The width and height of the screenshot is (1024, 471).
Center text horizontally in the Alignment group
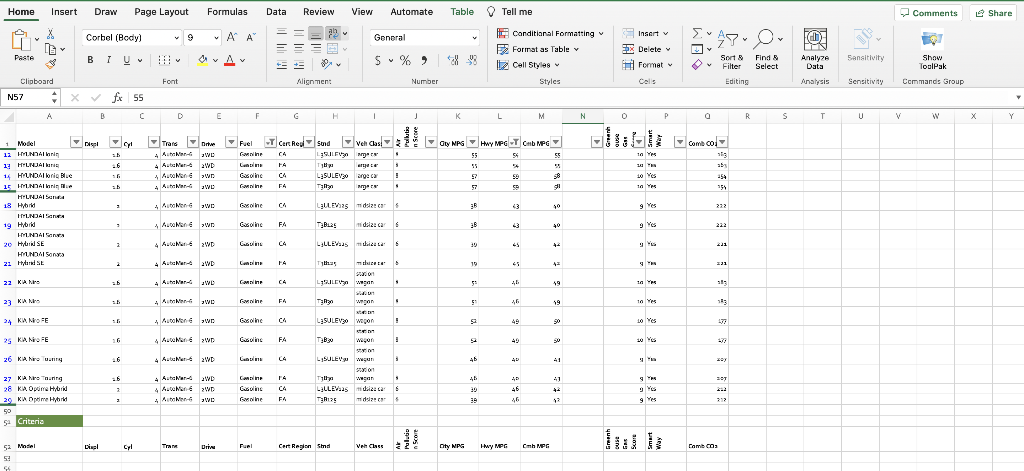pyautogui.click(x=298, y=48)
